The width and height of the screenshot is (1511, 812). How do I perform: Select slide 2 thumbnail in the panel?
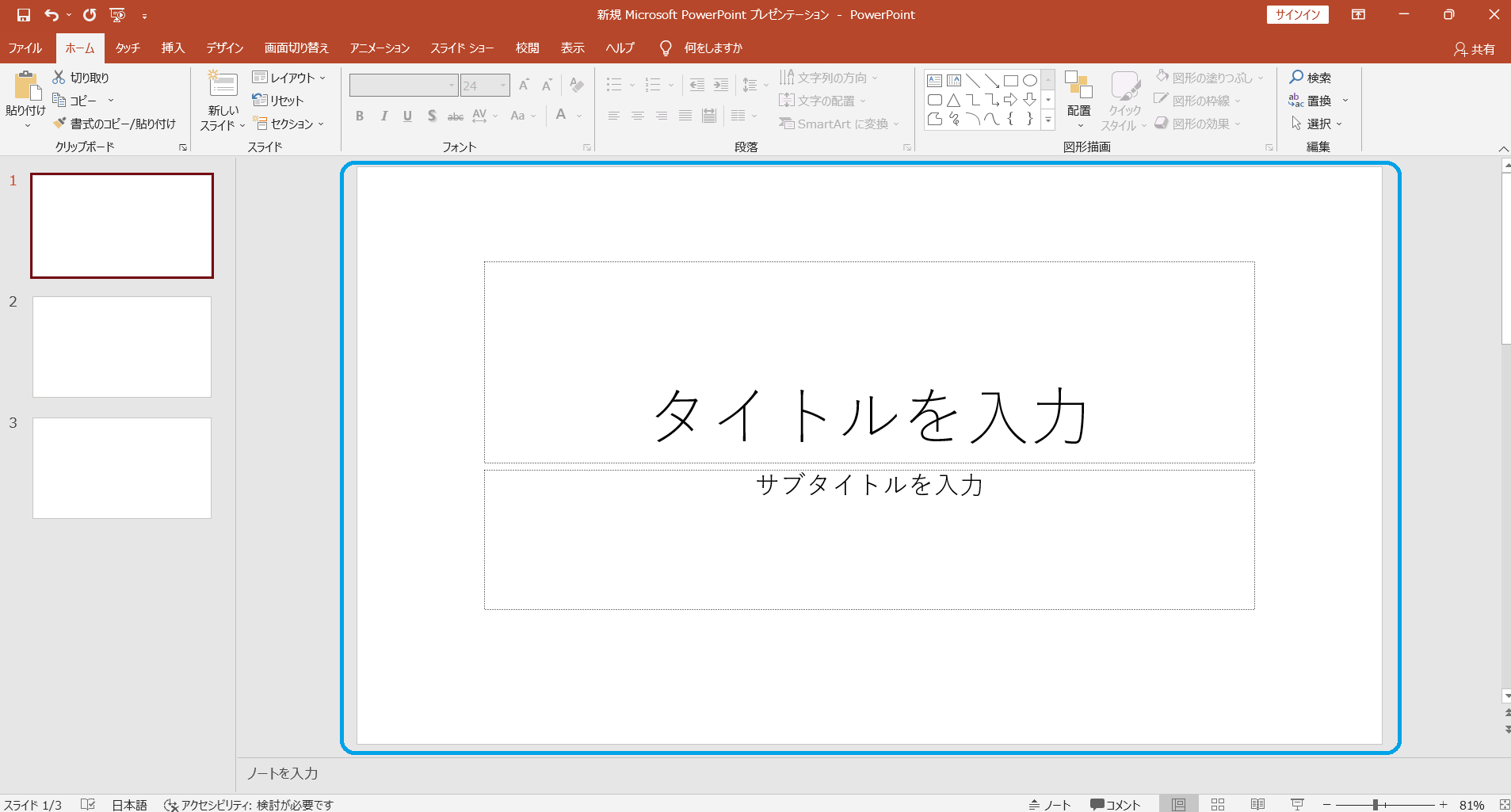pyautogui.click(x=122, y=347)
